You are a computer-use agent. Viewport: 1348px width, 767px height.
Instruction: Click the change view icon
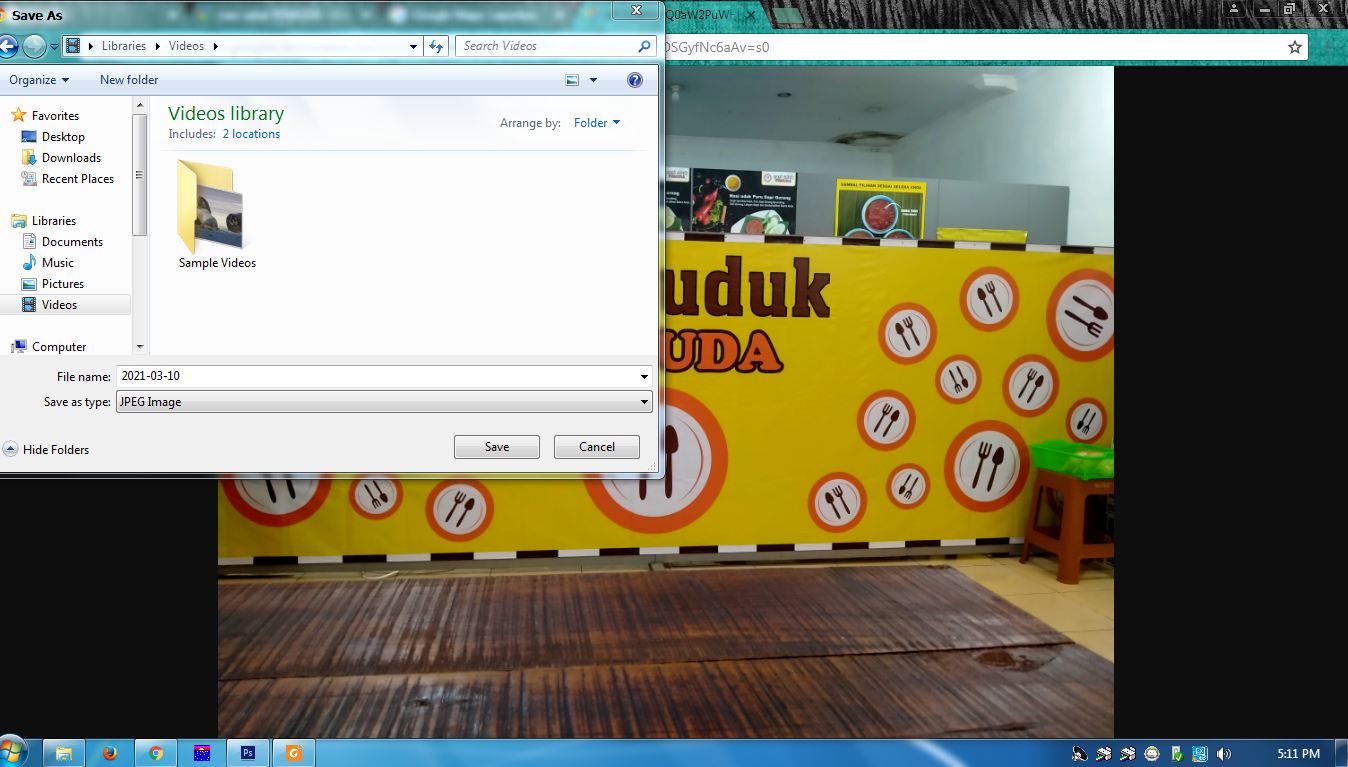click(573, 80)
